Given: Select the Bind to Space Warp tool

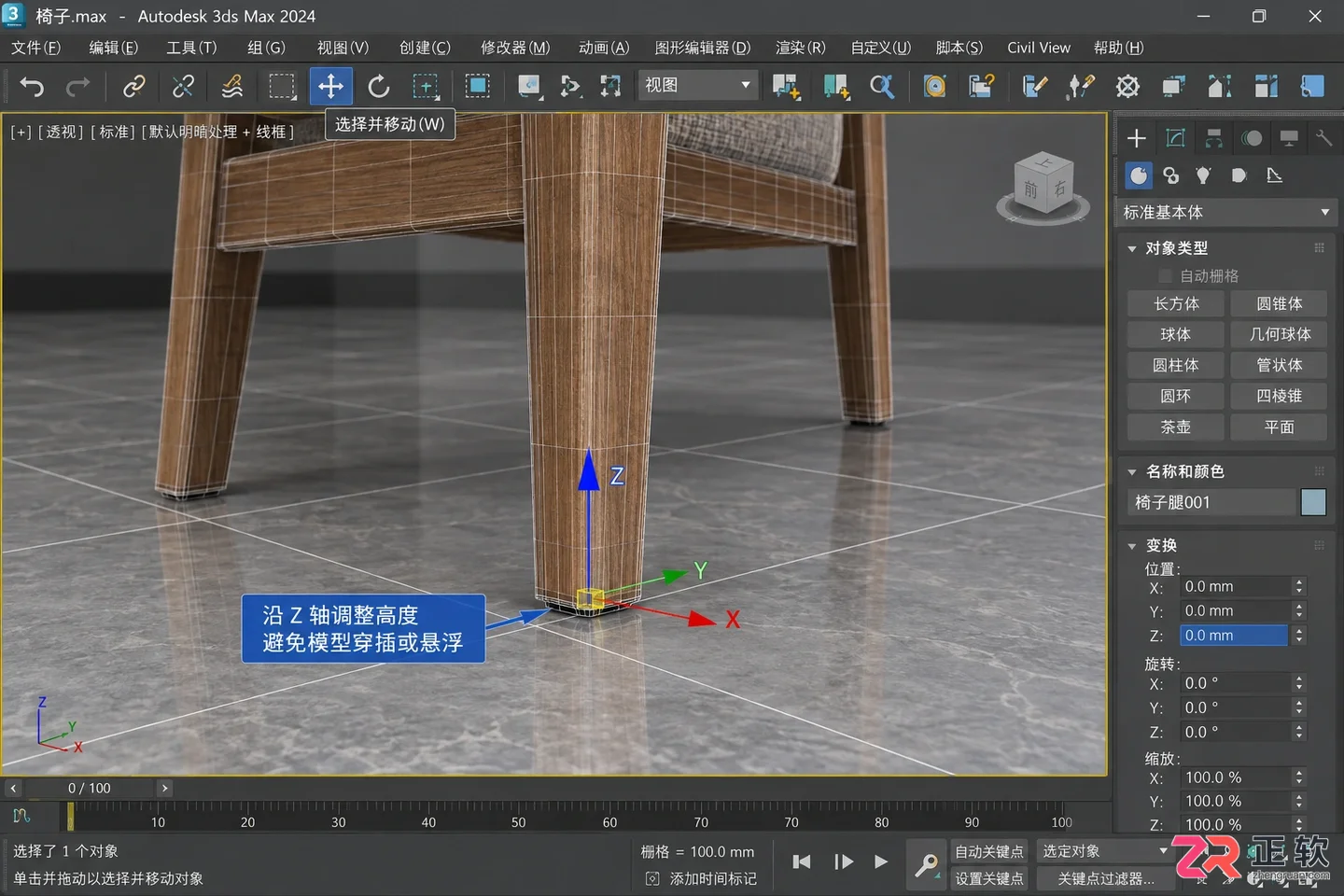Looking at the screenshot, I should click(231, 87).
